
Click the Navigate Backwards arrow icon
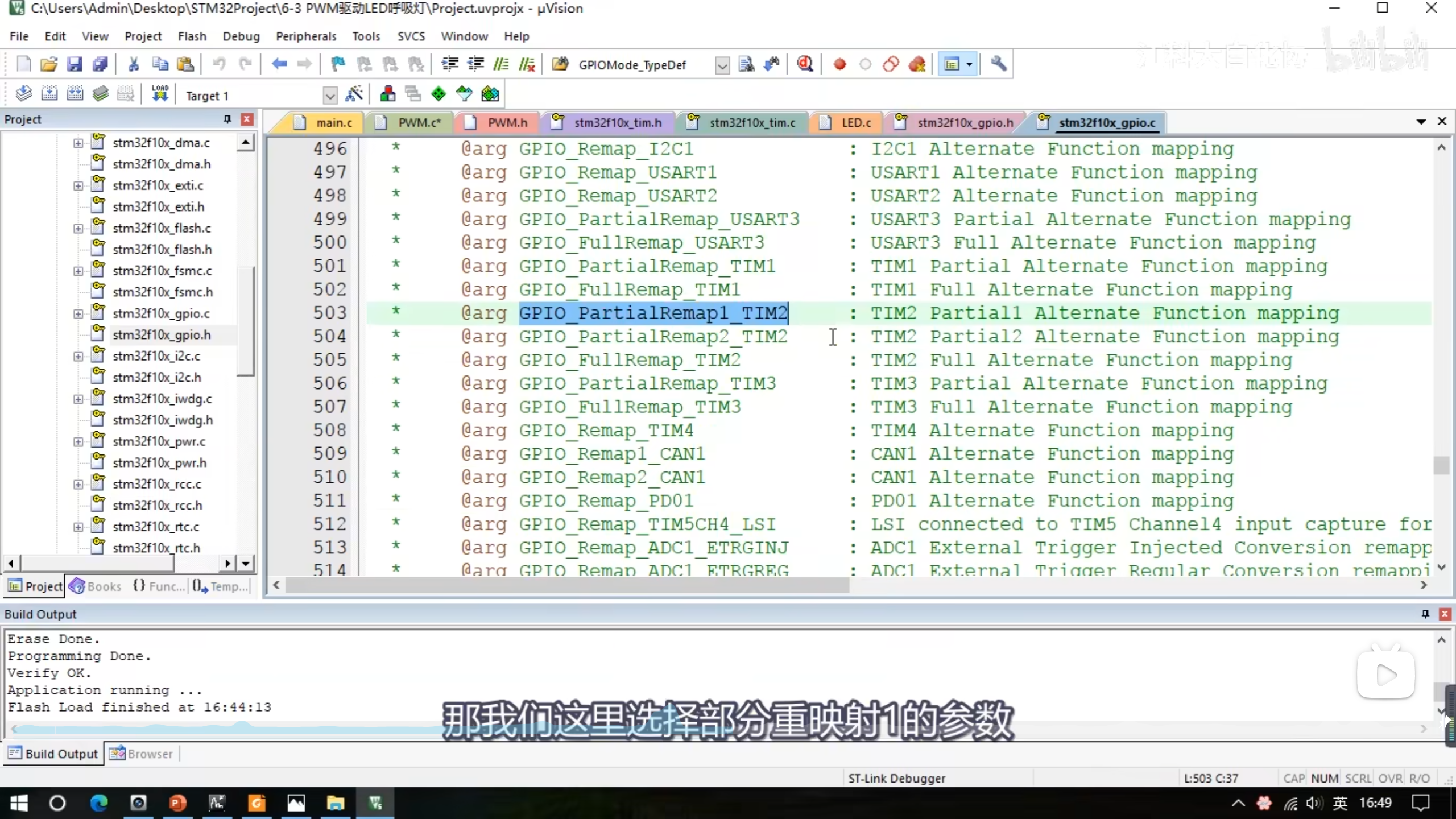(279, 64)
